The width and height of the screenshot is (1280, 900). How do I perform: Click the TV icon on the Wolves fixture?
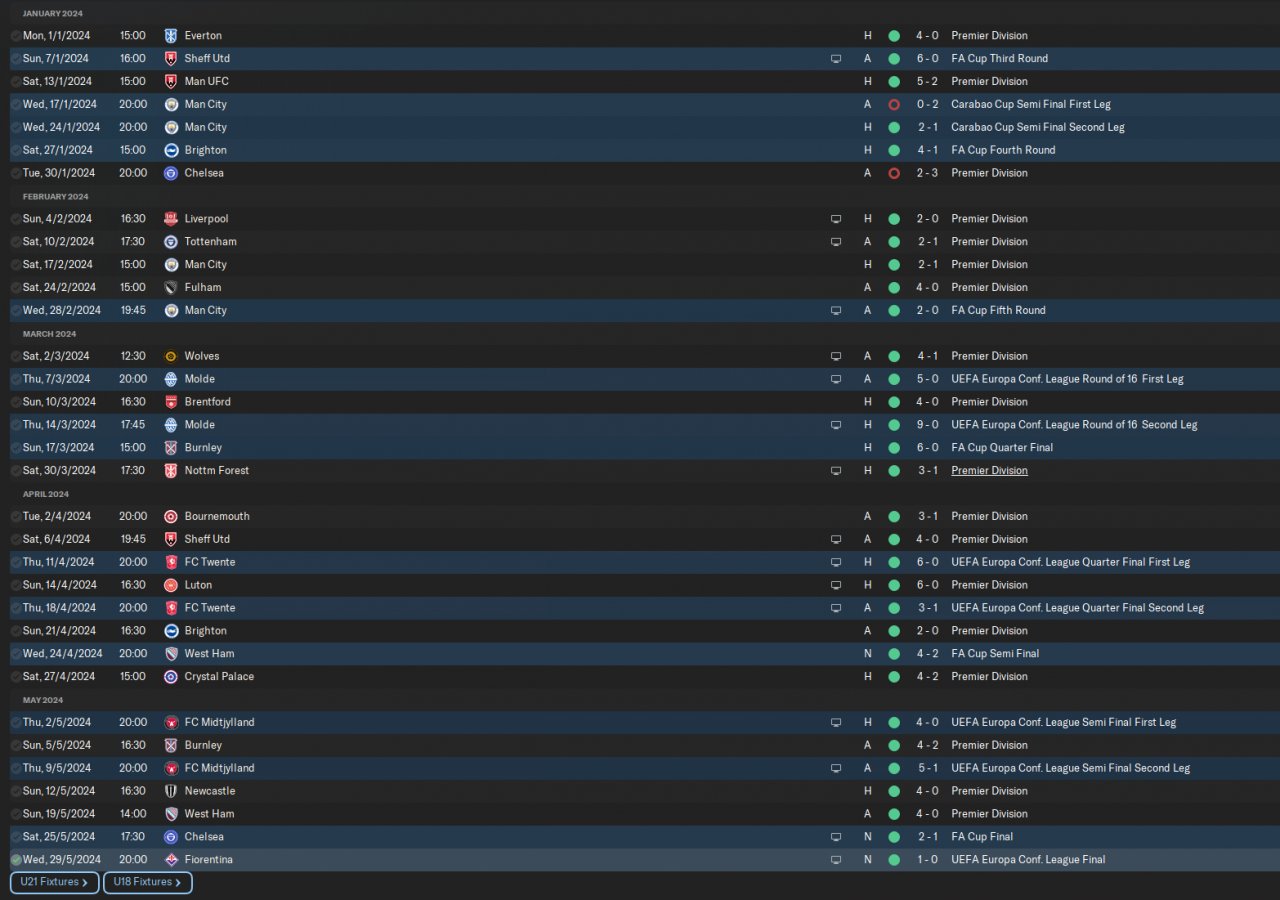836,356
